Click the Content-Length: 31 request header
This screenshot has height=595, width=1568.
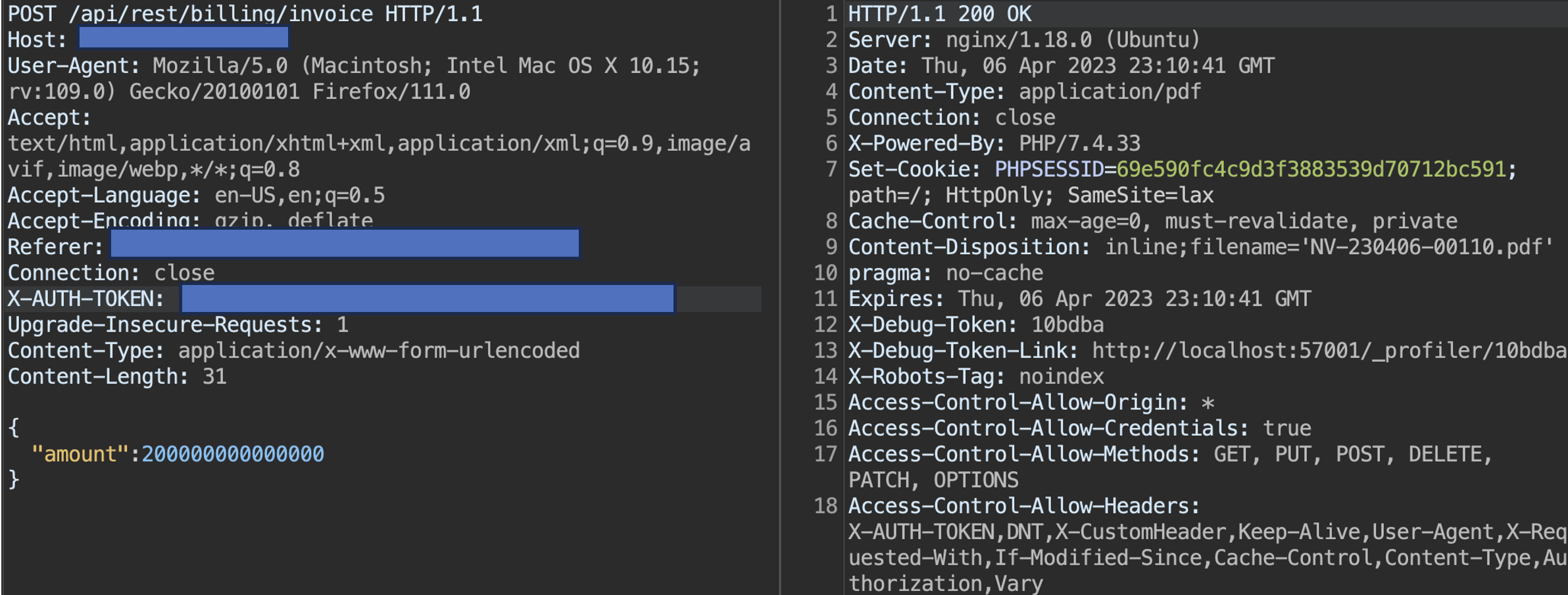[117, 376]
